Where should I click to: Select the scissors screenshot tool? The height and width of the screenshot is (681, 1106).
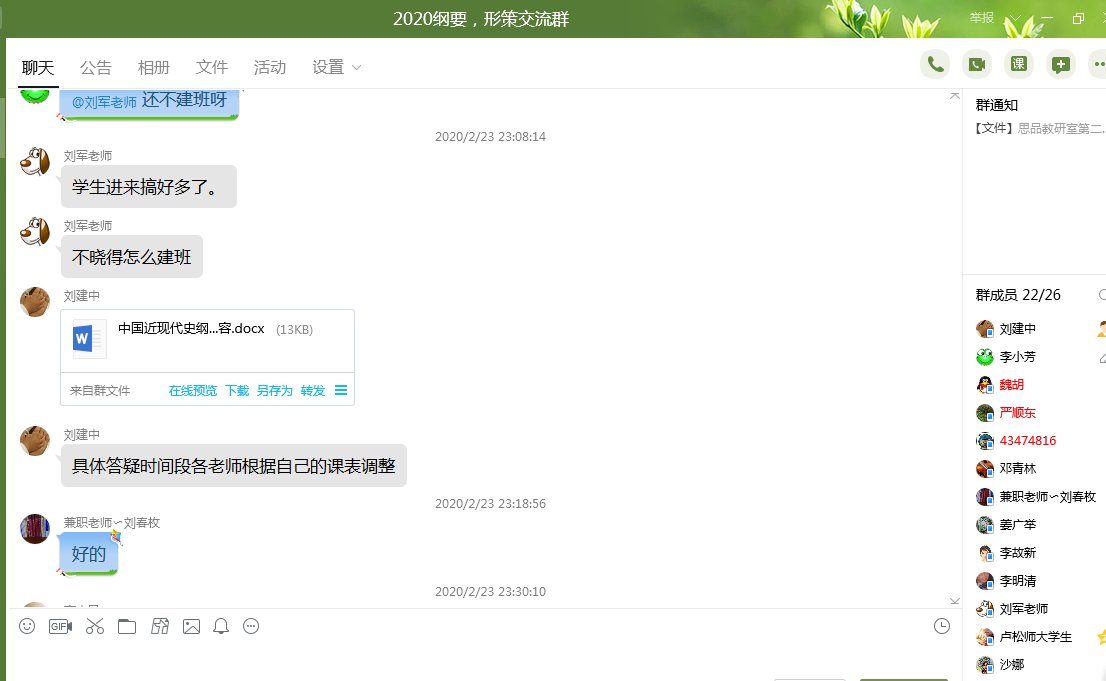95,626
